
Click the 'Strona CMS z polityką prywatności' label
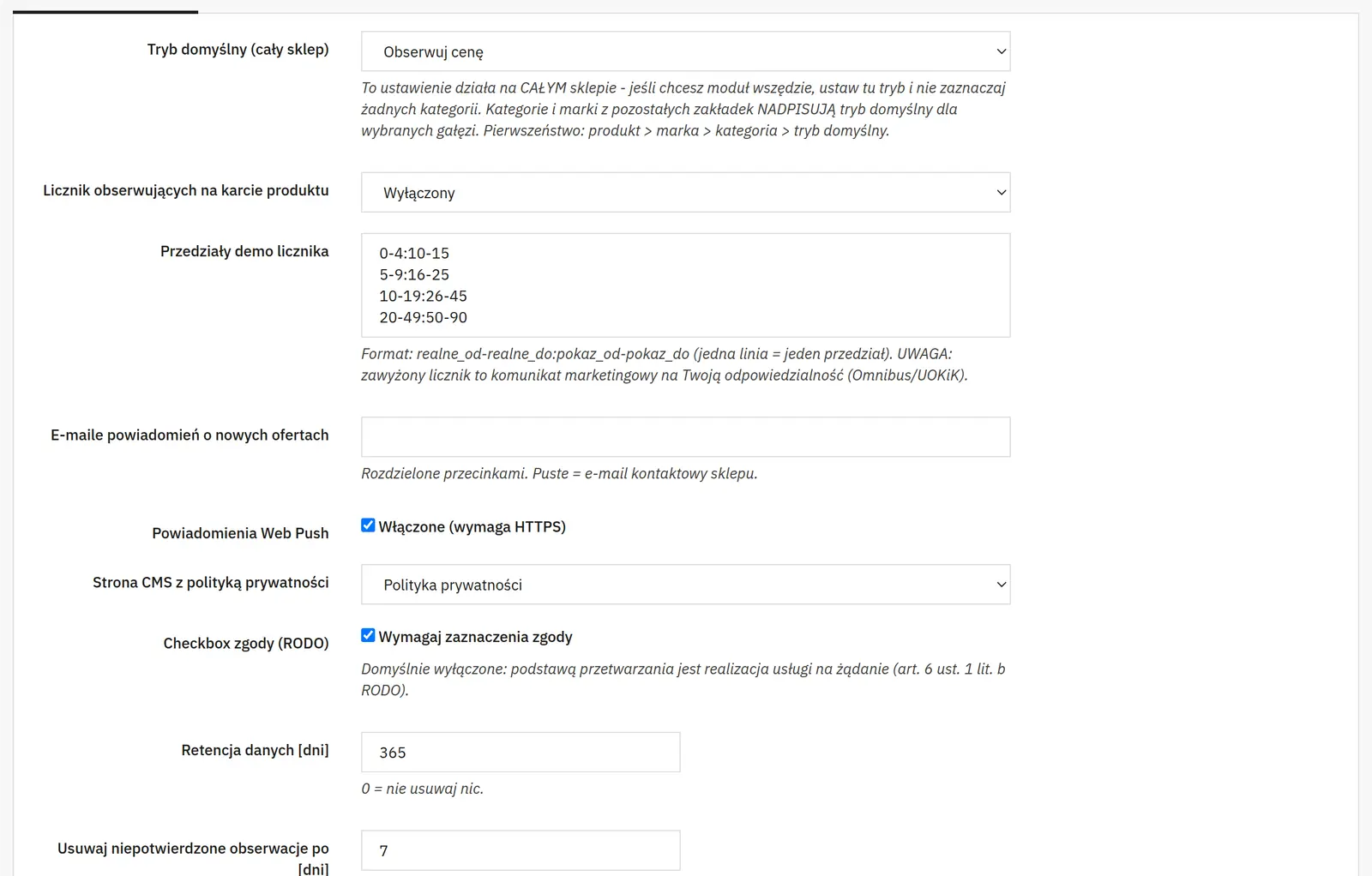click(211, 583)
